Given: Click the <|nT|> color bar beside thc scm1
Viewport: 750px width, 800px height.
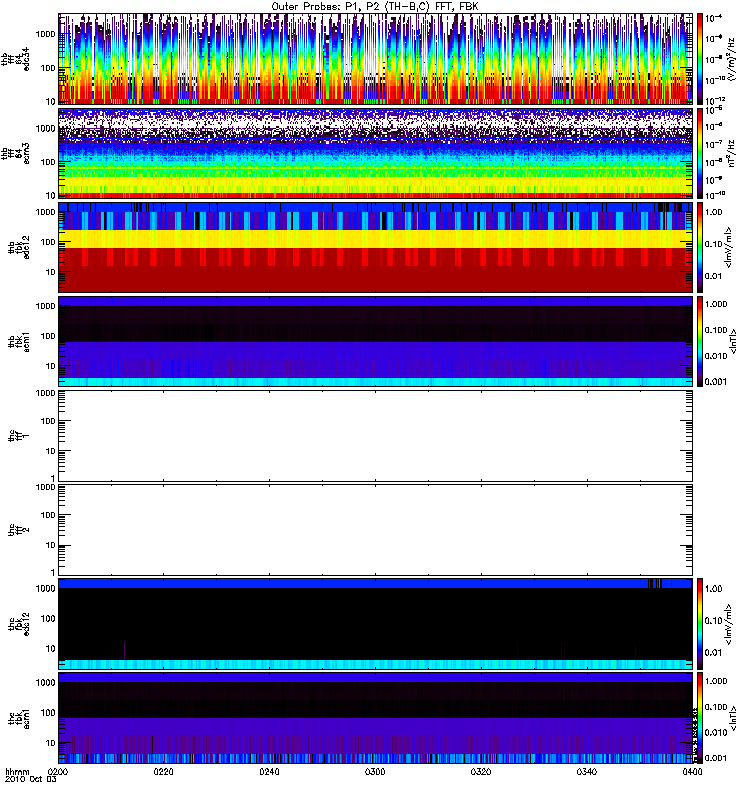Looking at the screenshot, I should (x=700, y=718).
